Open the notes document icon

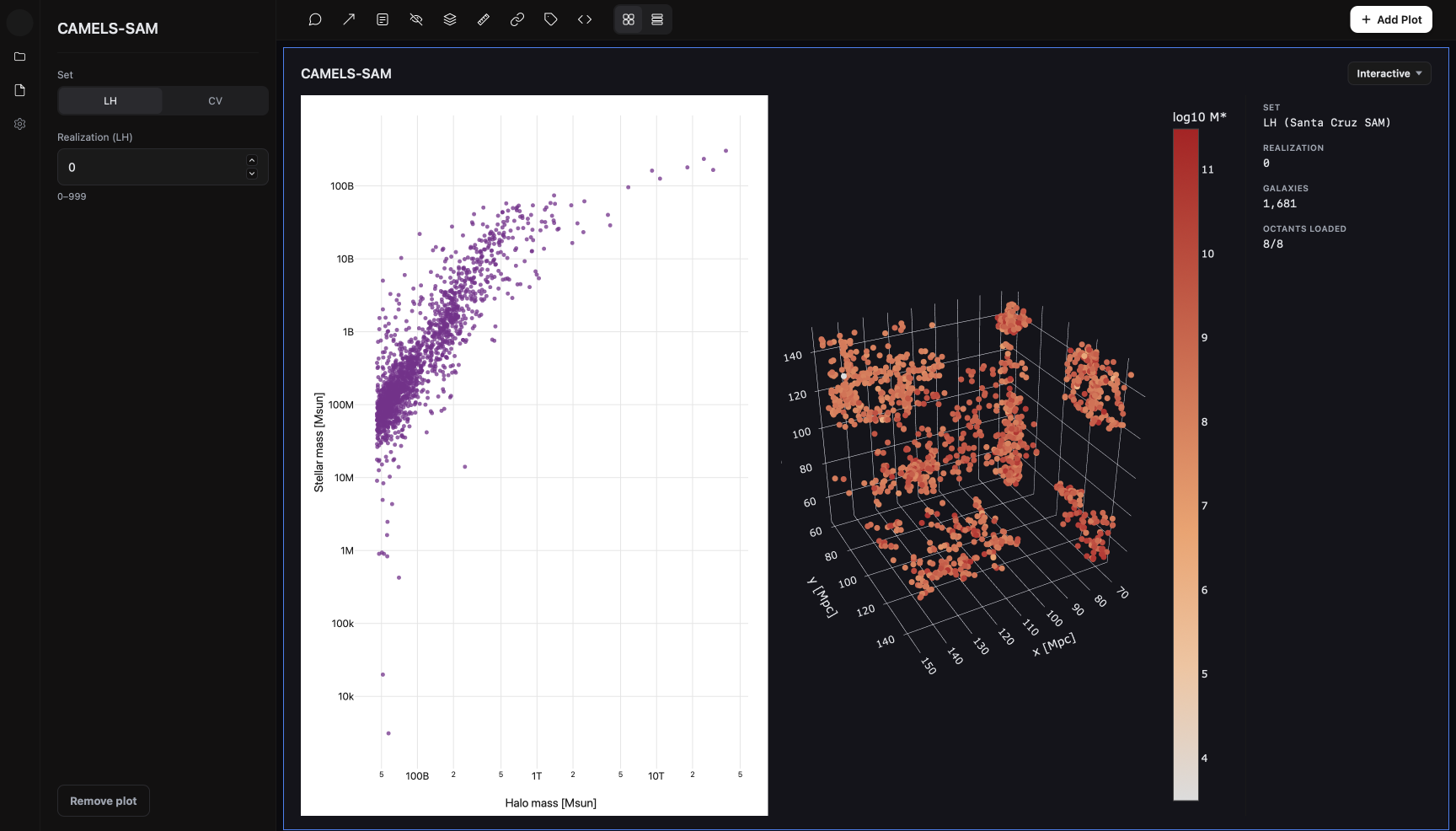pyautogui.click(x=383, y=19)
